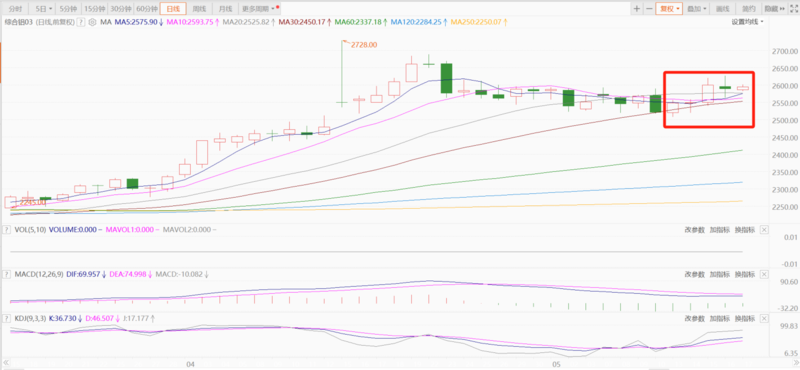This screenshot has width=800, height=370.
Task: Close the MACD indicator panel
Action: click(x=764, y=274)
